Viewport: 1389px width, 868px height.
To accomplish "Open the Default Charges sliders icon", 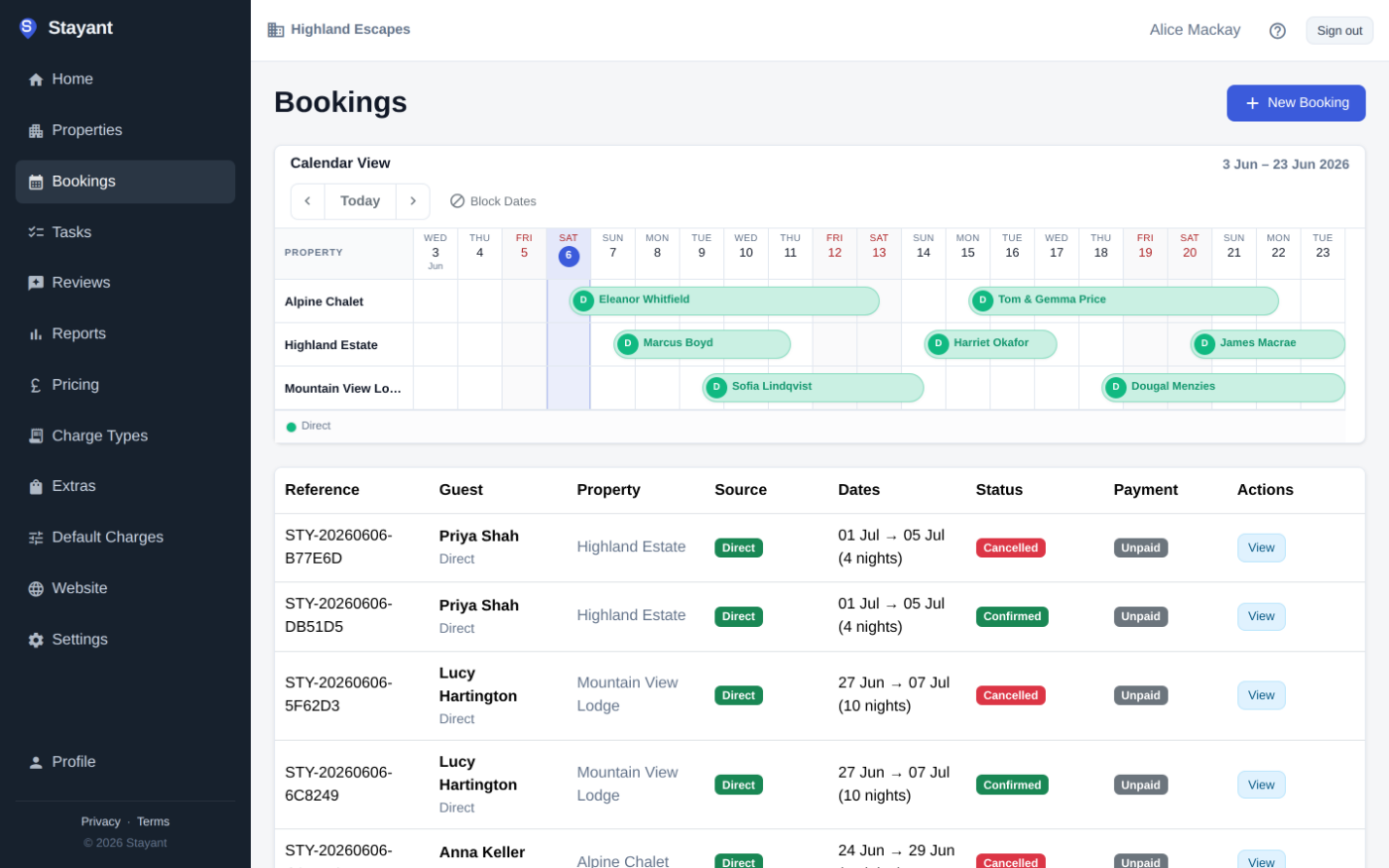I will pyautogui.click(x=36, y=538).
